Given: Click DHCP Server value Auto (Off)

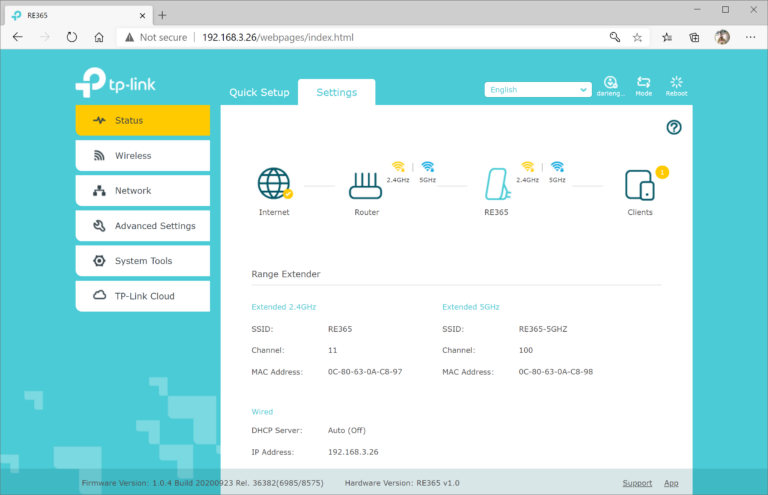Looking at the screenshot, I should click(347, 430).
